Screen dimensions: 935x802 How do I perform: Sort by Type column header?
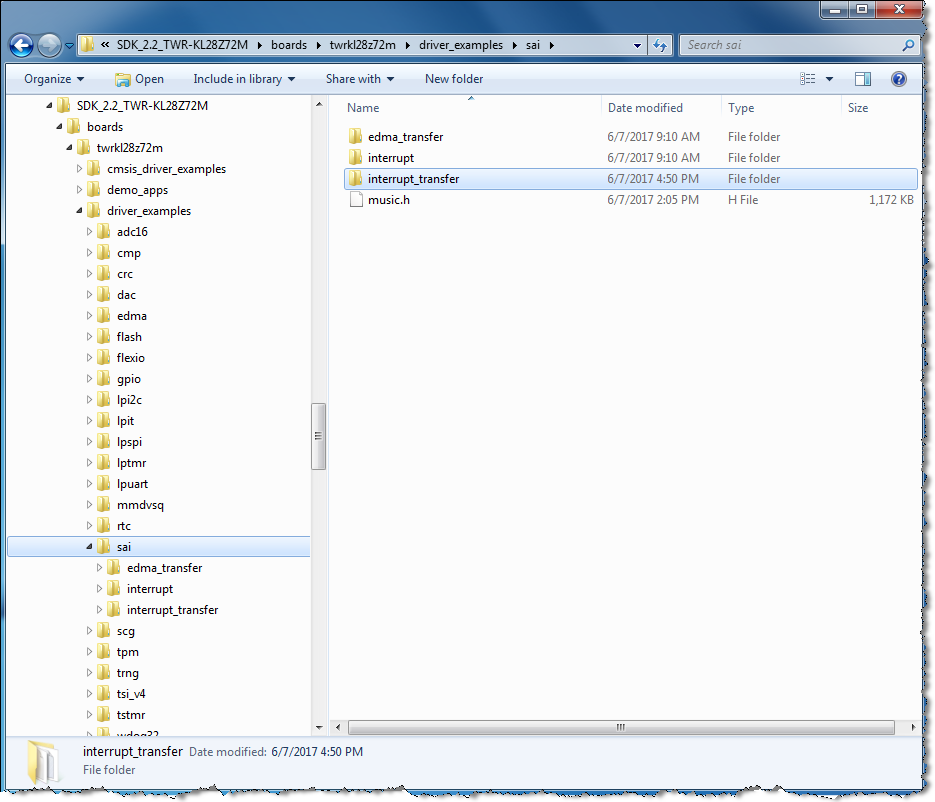click(x=781, y=108)
